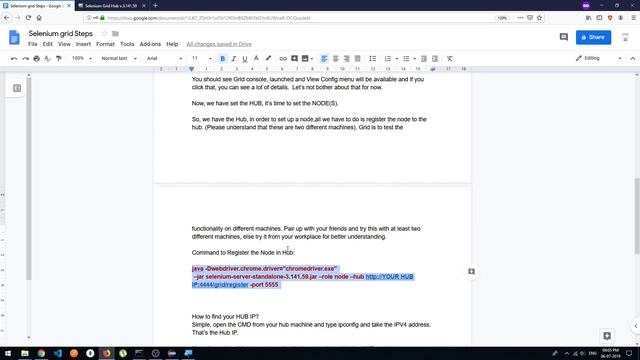Open the Help menu
Viewport: 640px width, 360px height.
pyautogui.click(x=172, y=44)
